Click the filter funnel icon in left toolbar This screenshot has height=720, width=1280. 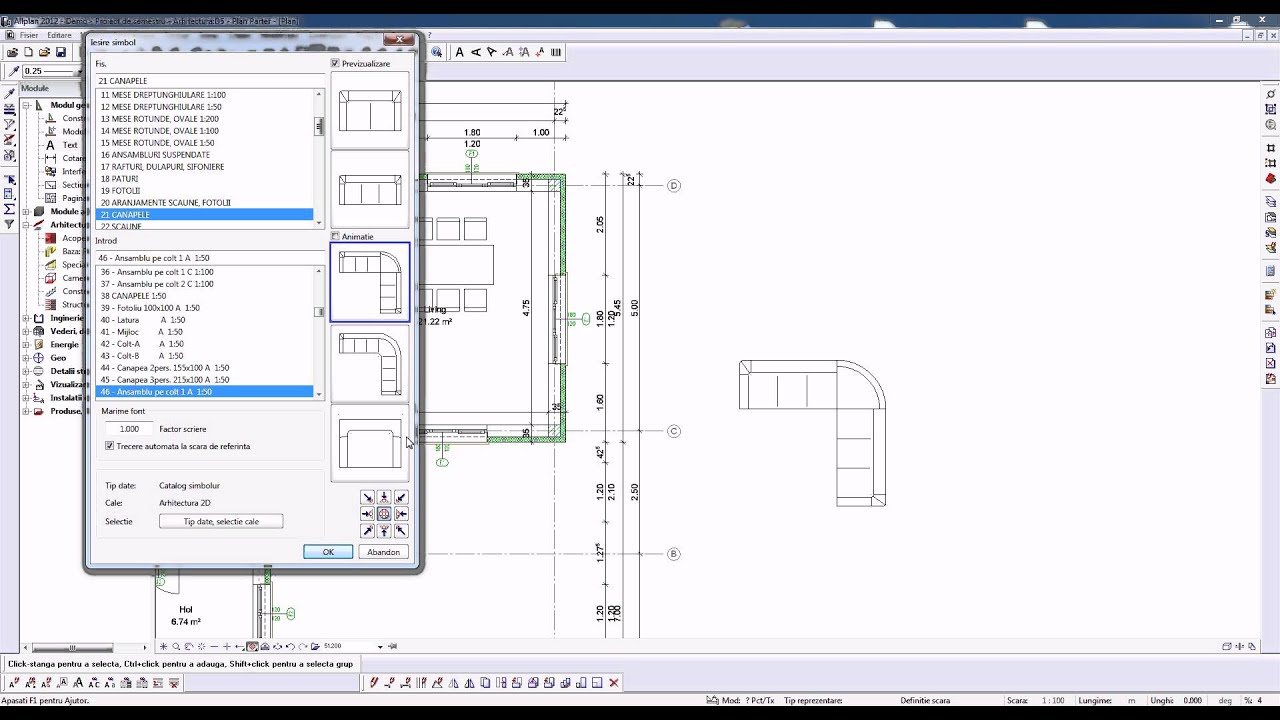[x=10, y=224]
